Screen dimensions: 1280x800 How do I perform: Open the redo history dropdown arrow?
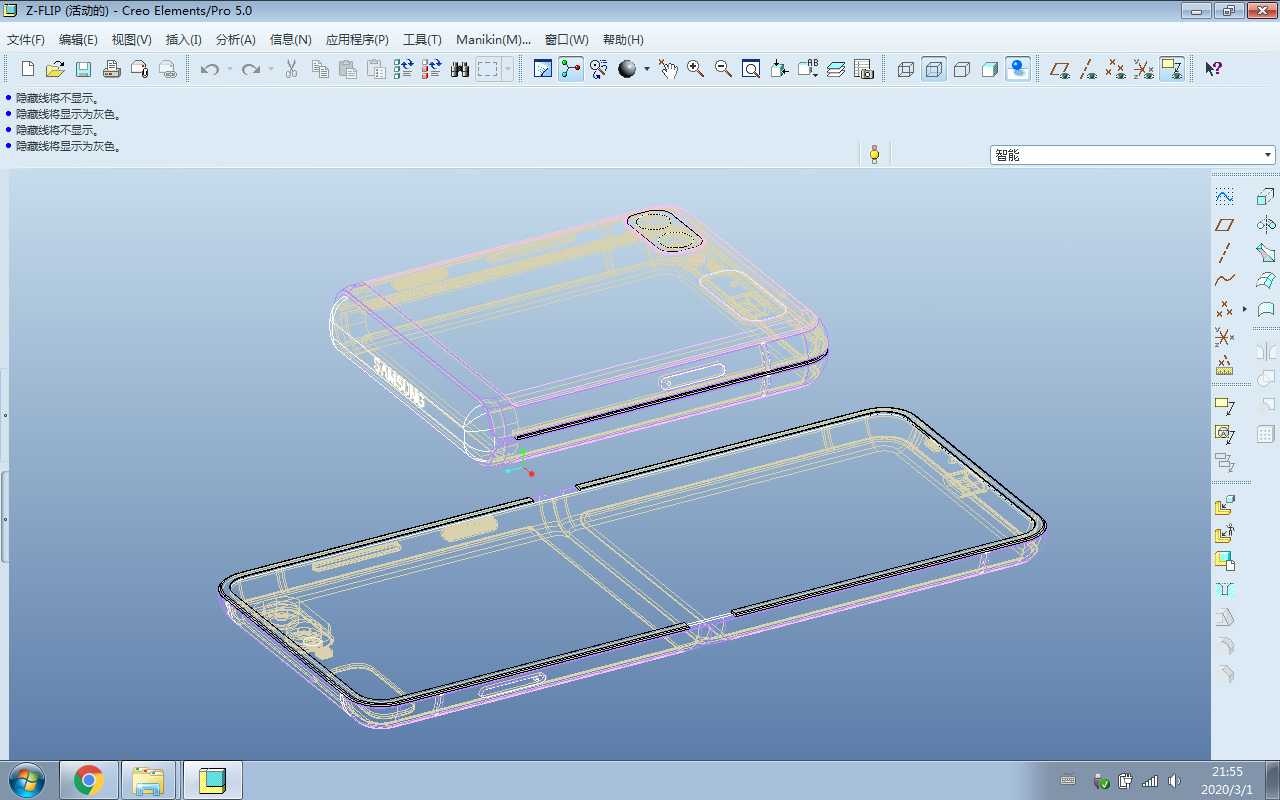pyautogui.click(x=271, y=69)
